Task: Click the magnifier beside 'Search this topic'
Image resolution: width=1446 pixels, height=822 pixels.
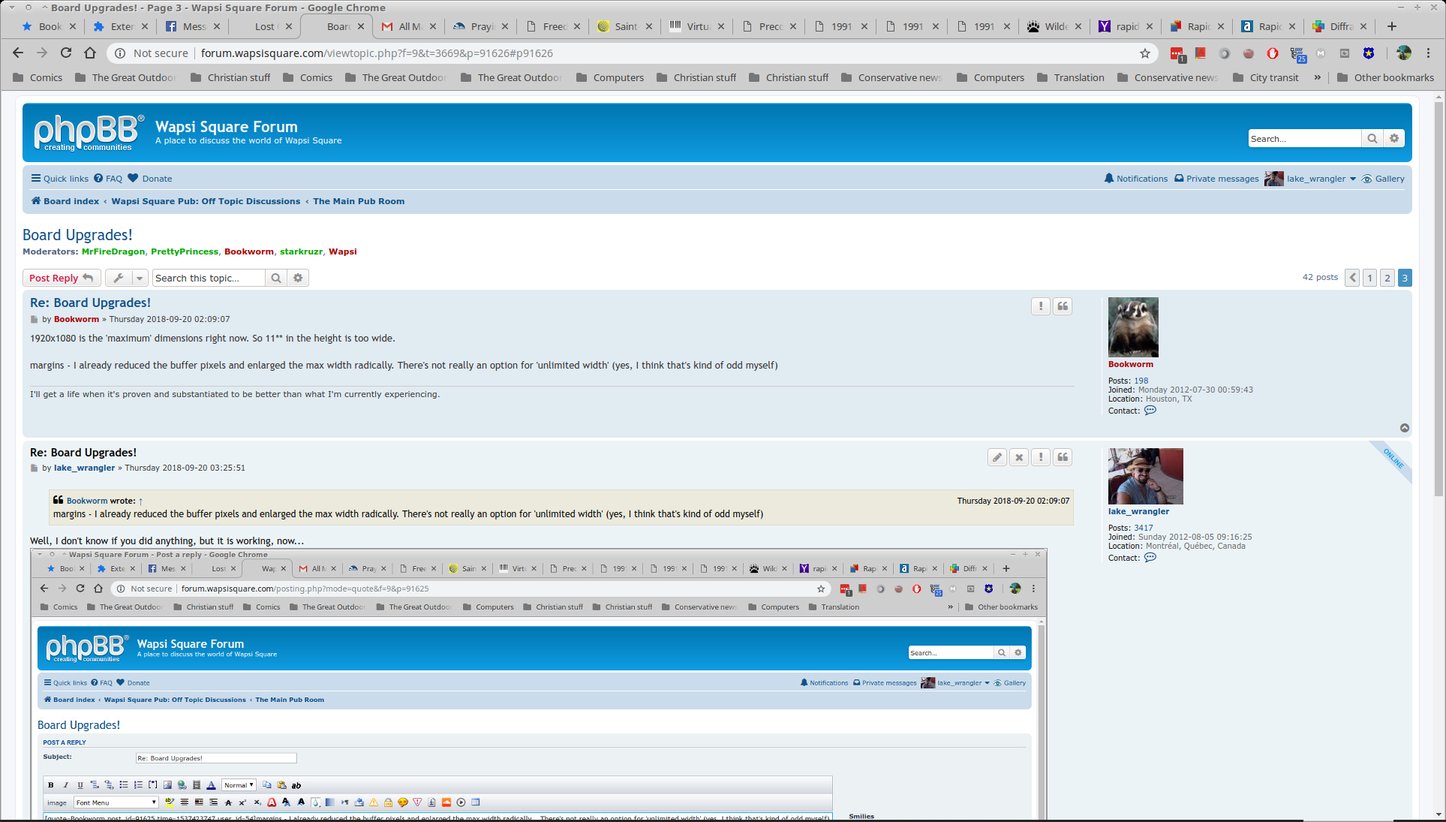Action: point(277,278)
